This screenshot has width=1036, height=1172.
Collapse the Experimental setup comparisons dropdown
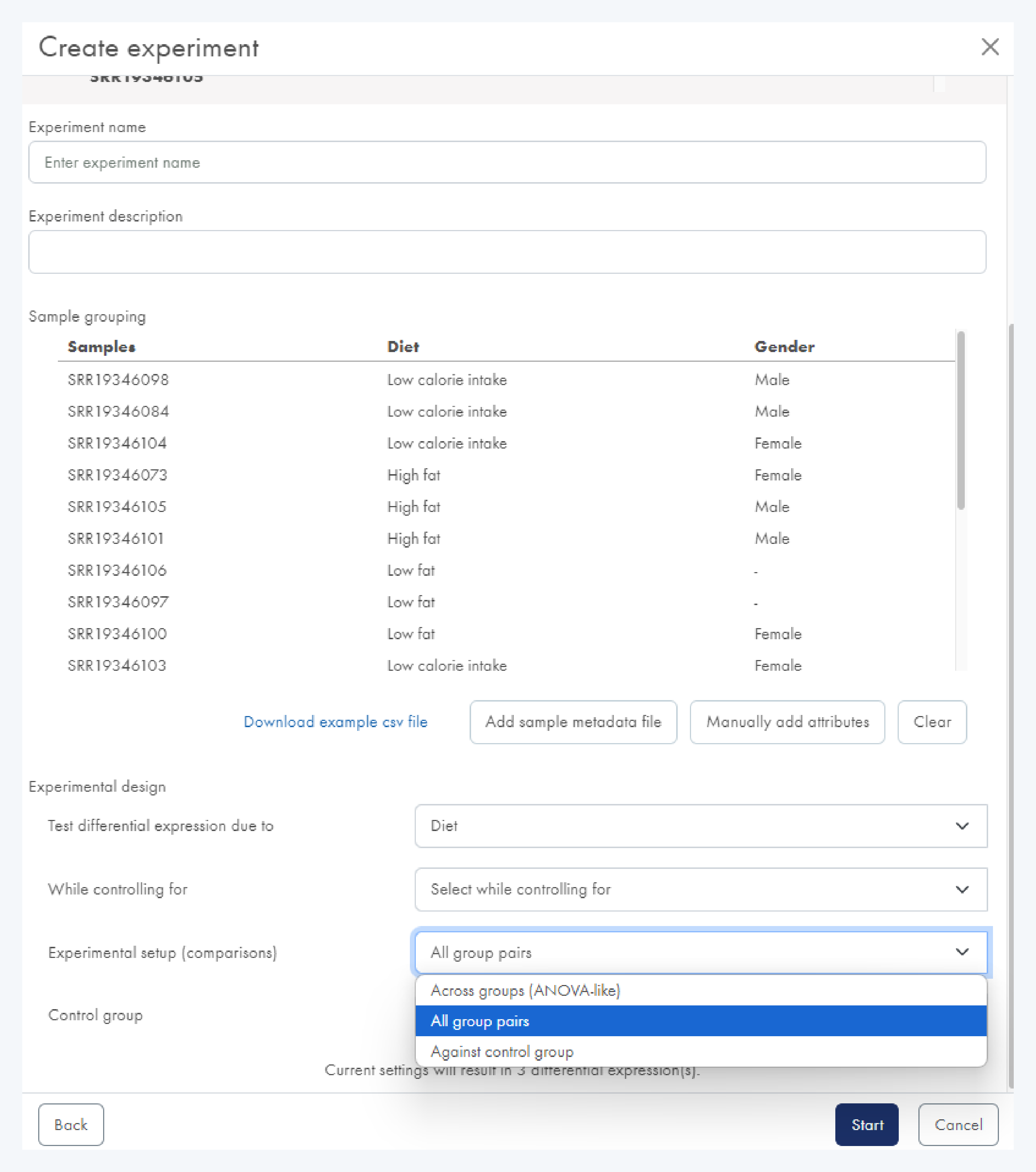click(x=700, y=952)
